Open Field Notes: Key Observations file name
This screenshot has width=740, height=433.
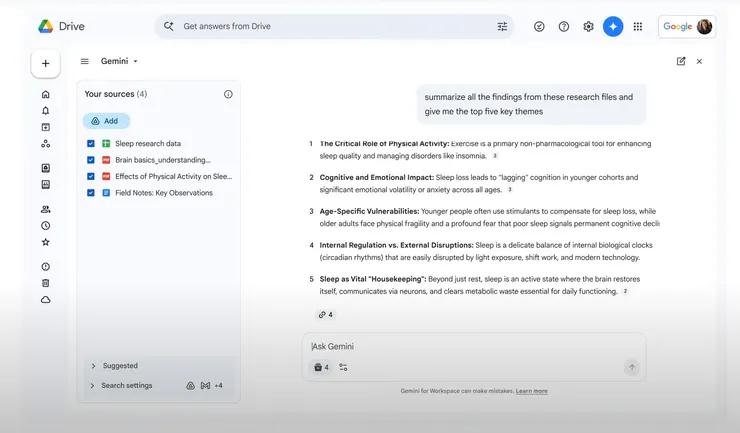coord(164,193)
